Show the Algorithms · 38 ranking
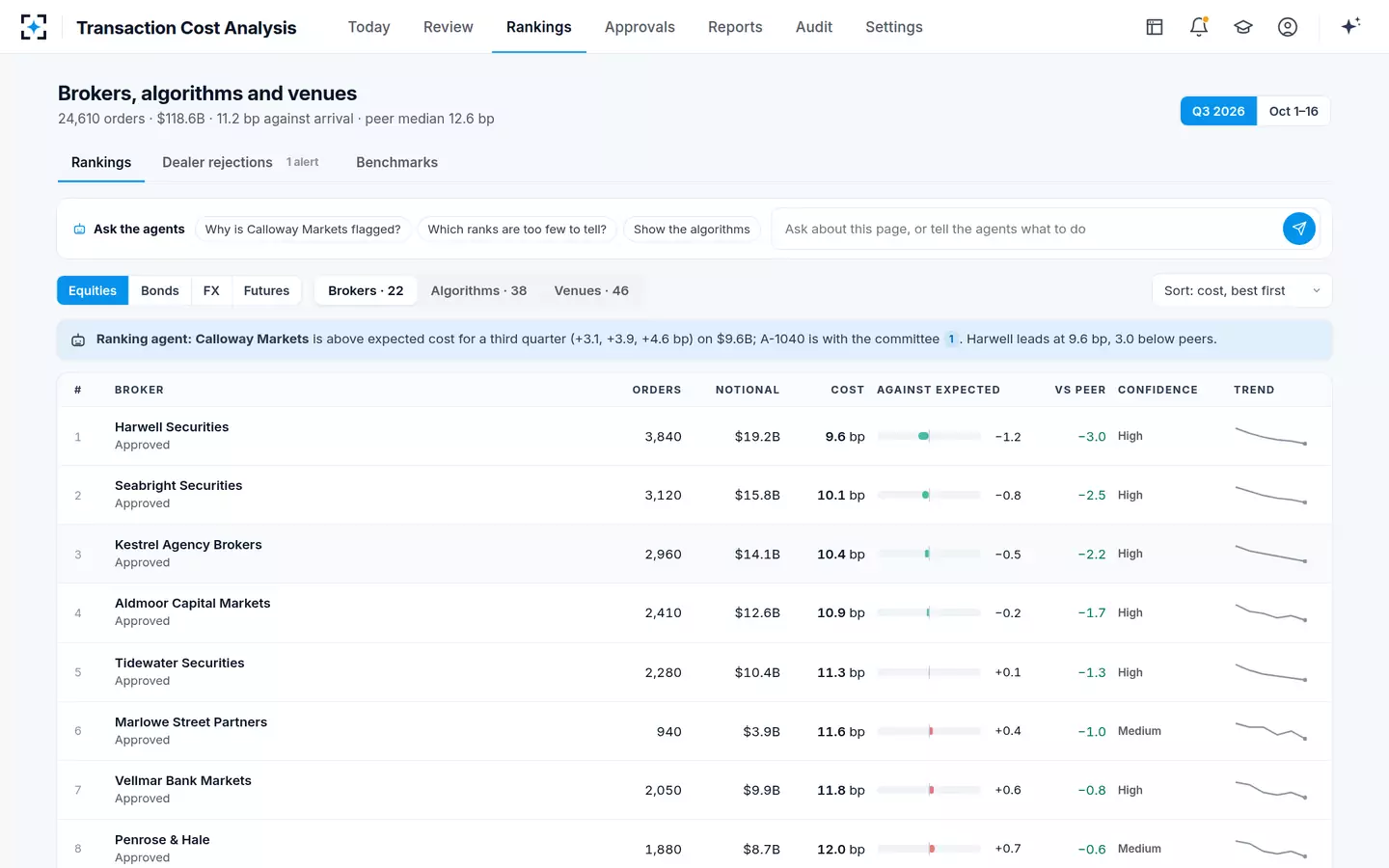 click(478, 290)
